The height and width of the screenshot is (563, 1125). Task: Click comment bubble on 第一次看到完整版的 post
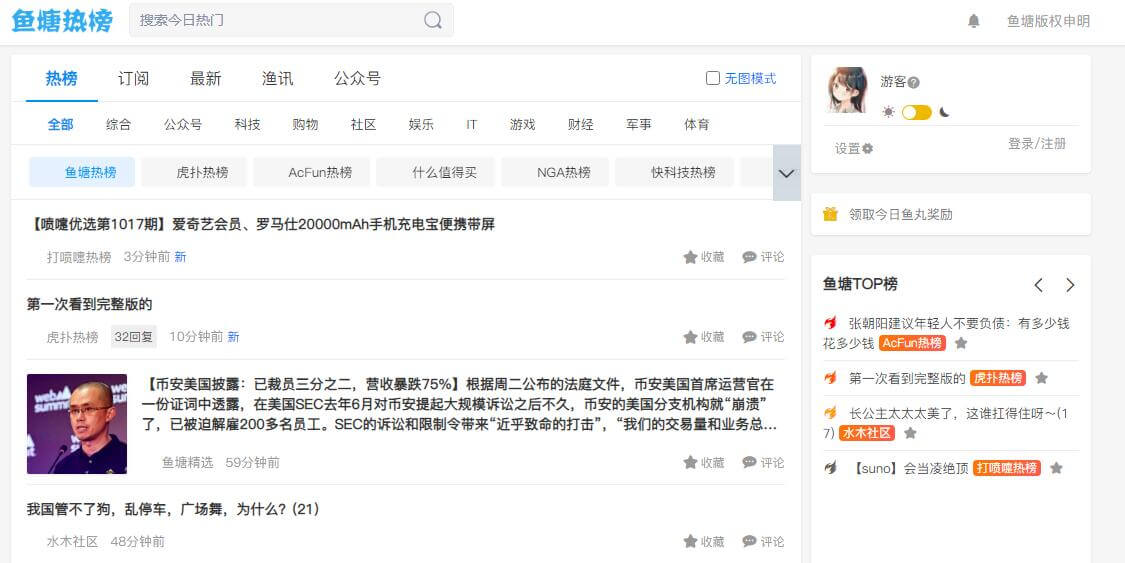coord(749,337)
